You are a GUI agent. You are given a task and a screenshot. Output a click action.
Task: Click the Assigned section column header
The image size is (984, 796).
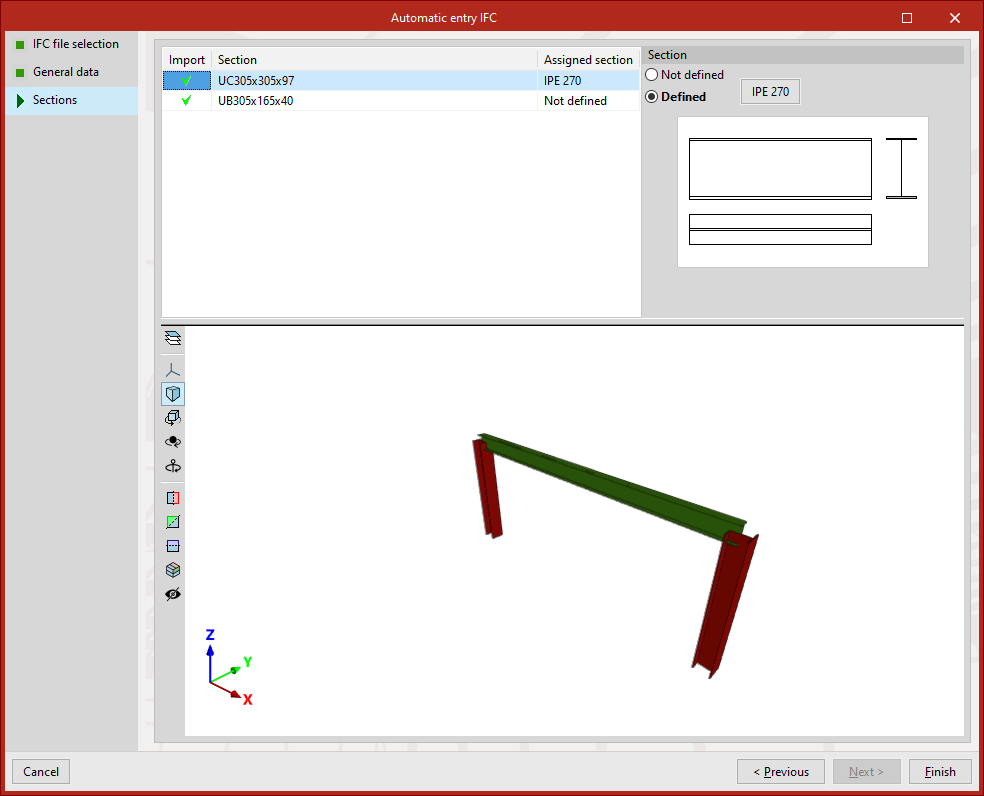click(588, 60)
